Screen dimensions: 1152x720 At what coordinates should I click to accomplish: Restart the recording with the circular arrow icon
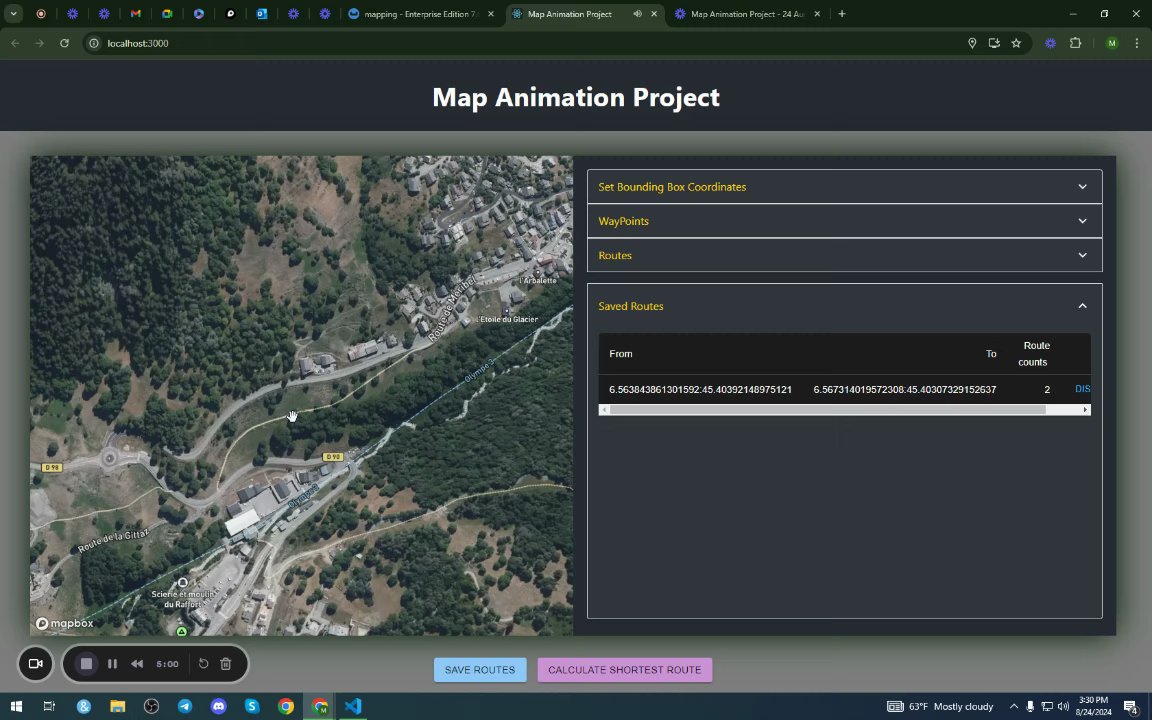point(204,664)
